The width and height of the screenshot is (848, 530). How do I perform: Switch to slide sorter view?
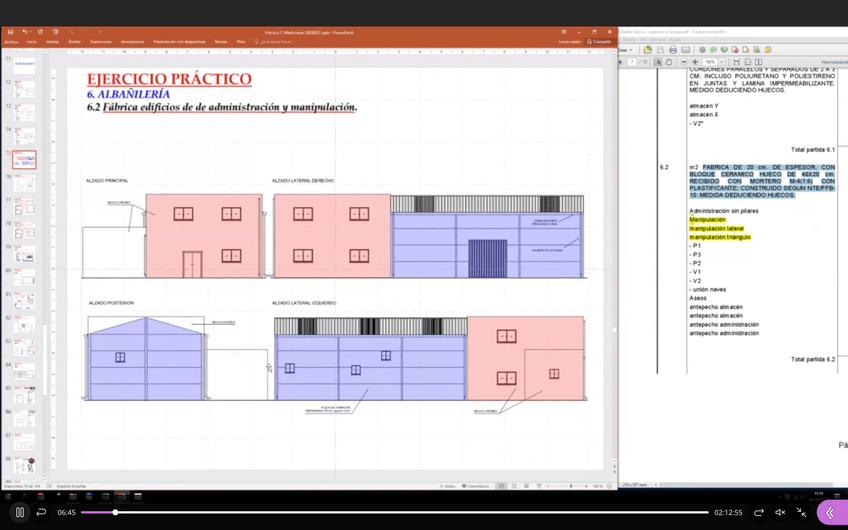tap(514, 486)
